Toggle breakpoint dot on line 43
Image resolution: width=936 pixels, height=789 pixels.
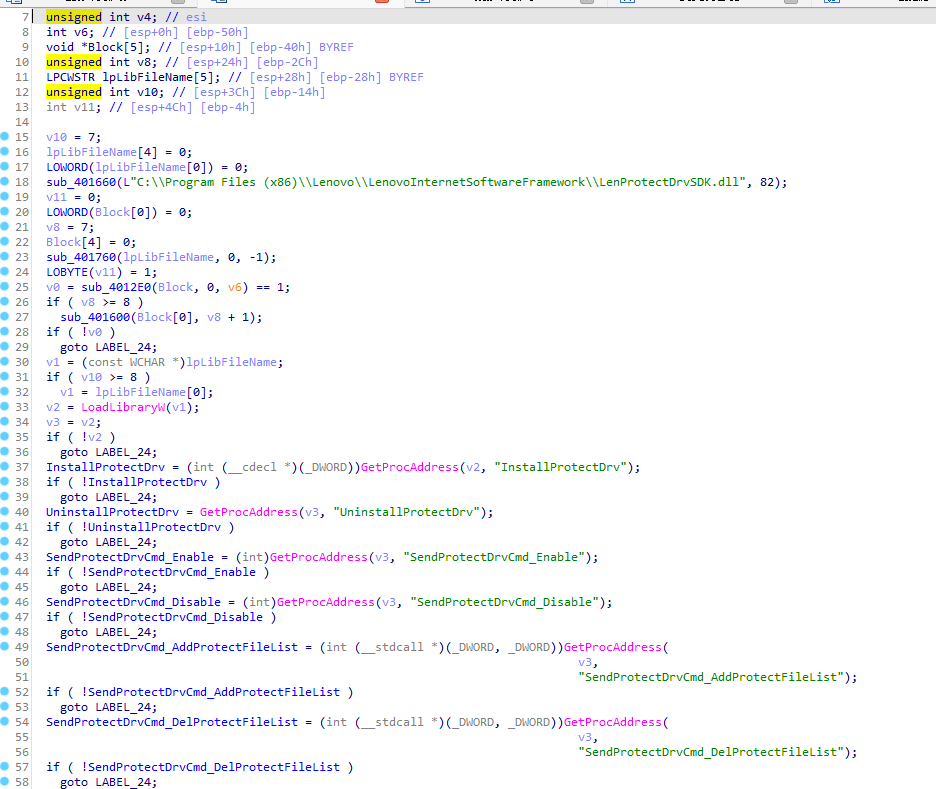5,556
